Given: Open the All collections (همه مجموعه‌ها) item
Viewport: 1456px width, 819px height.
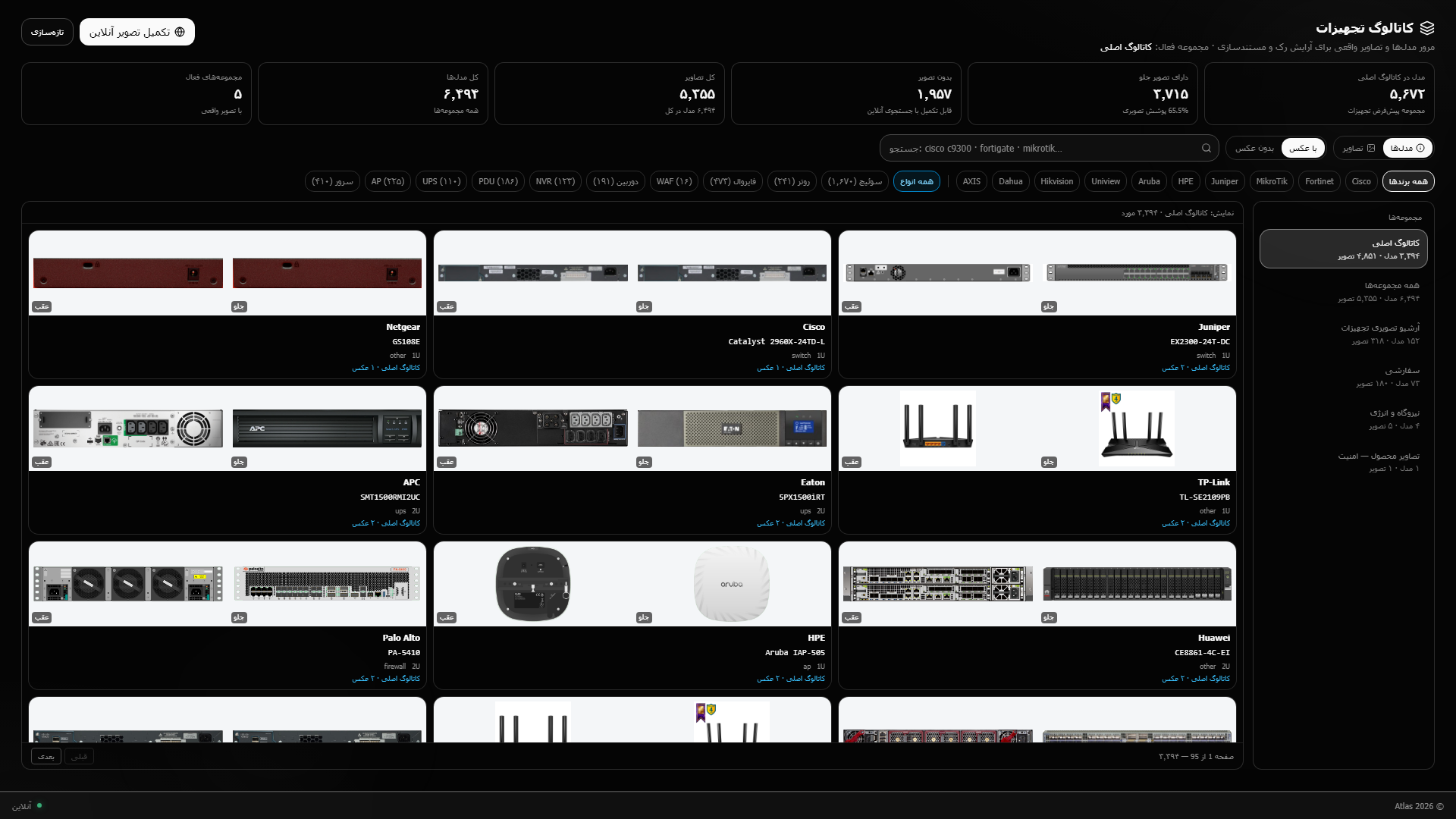Looking at the screenshot, I should pos(1343,291).
